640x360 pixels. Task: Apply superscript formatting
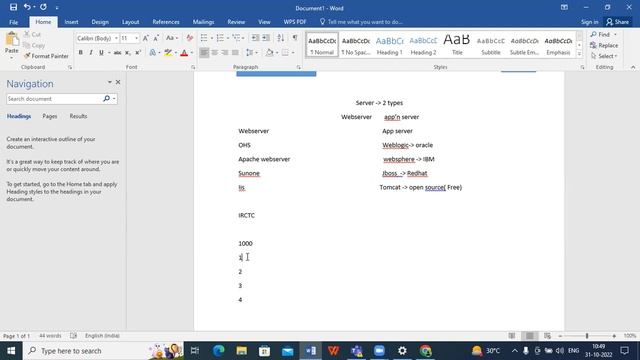pyautogui.click(x=138, y=53)
